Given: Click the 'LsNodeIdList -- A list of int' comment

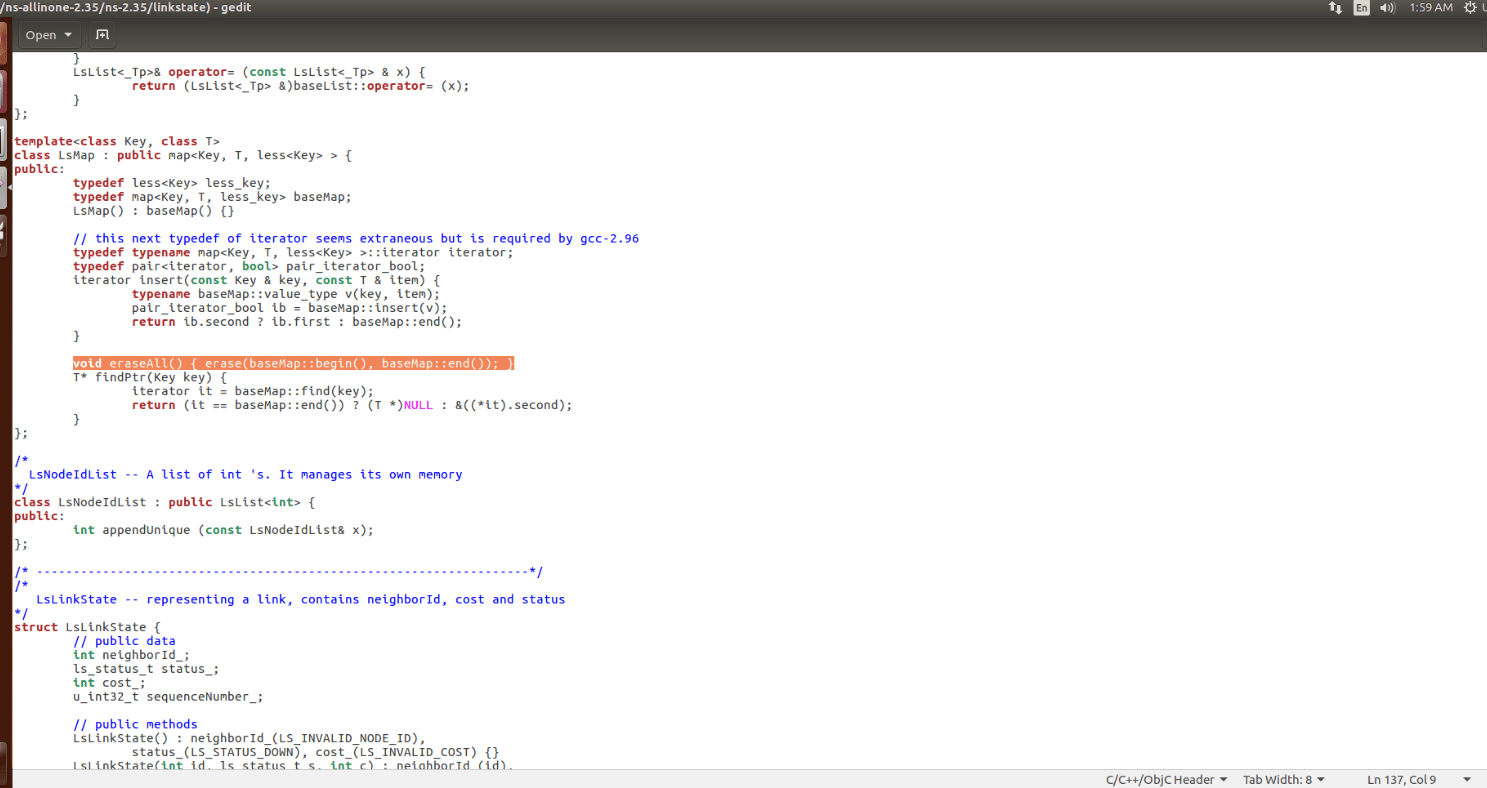Looking at the screenshot, I should click(x=246, y=474).
